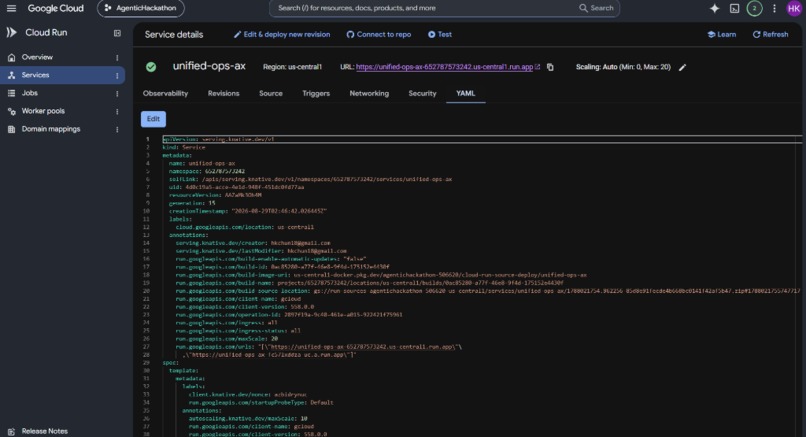Go to Overview in sidebar
The image size is (806, 437).
(37, 57)
